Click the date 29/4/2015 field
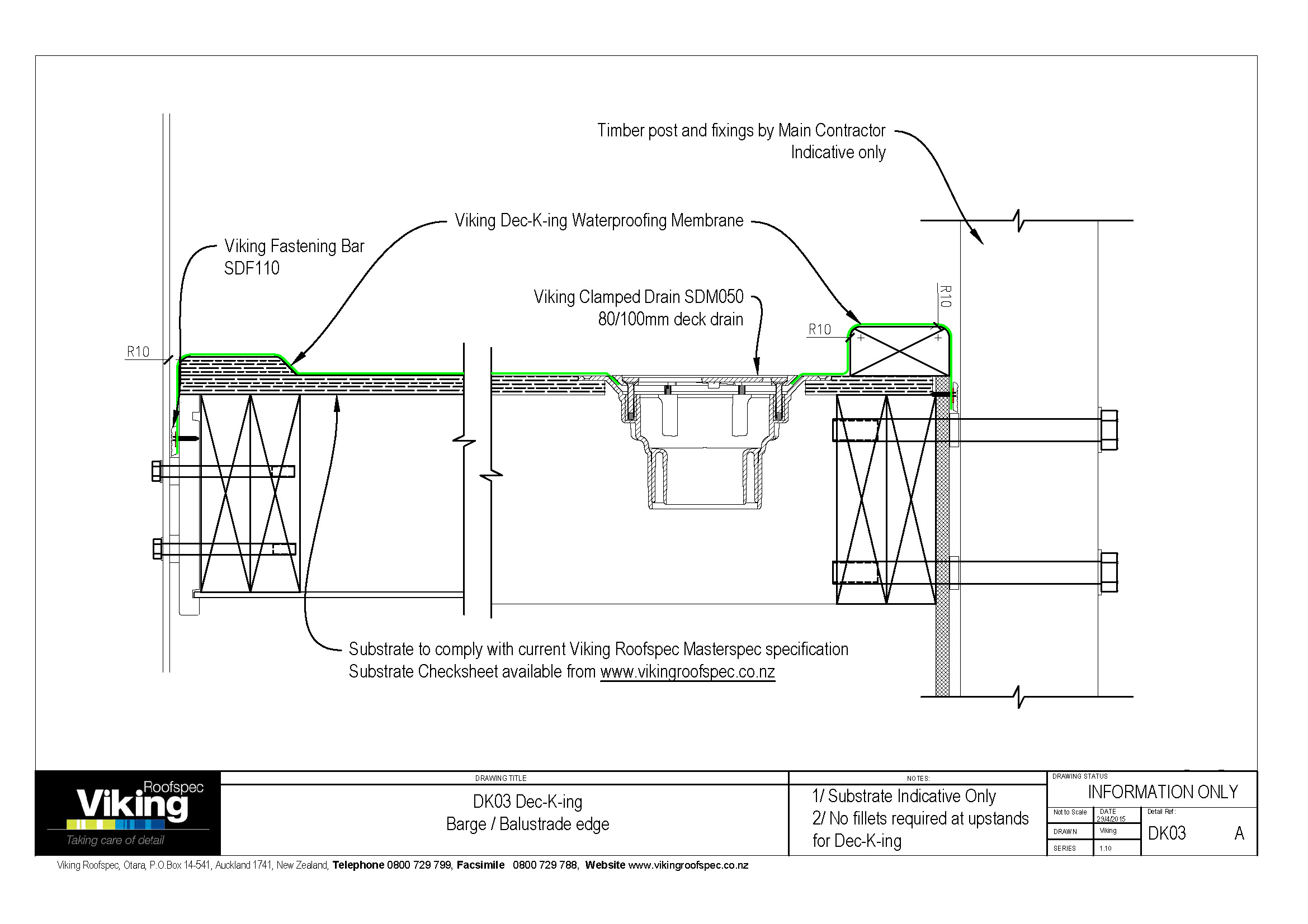 [x=1111, y=819]
